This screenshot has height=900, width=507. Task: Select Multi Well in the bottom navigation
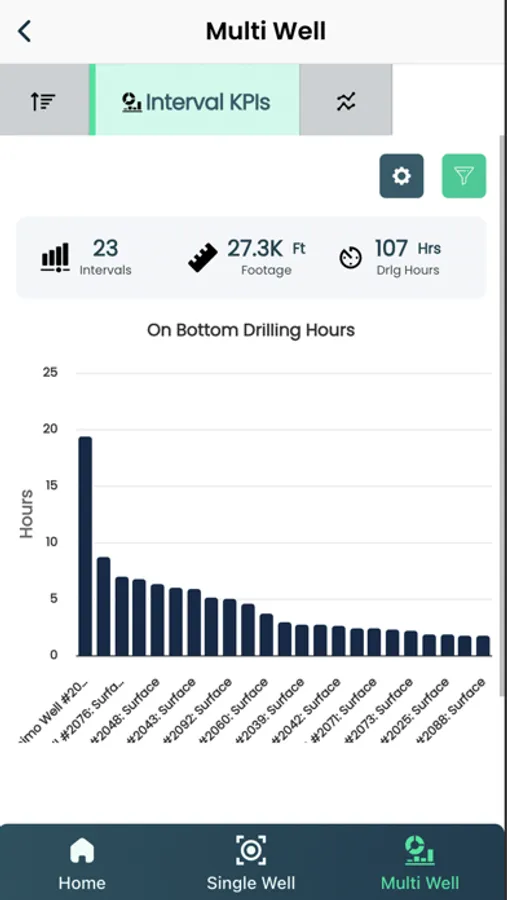coord(420,863)
